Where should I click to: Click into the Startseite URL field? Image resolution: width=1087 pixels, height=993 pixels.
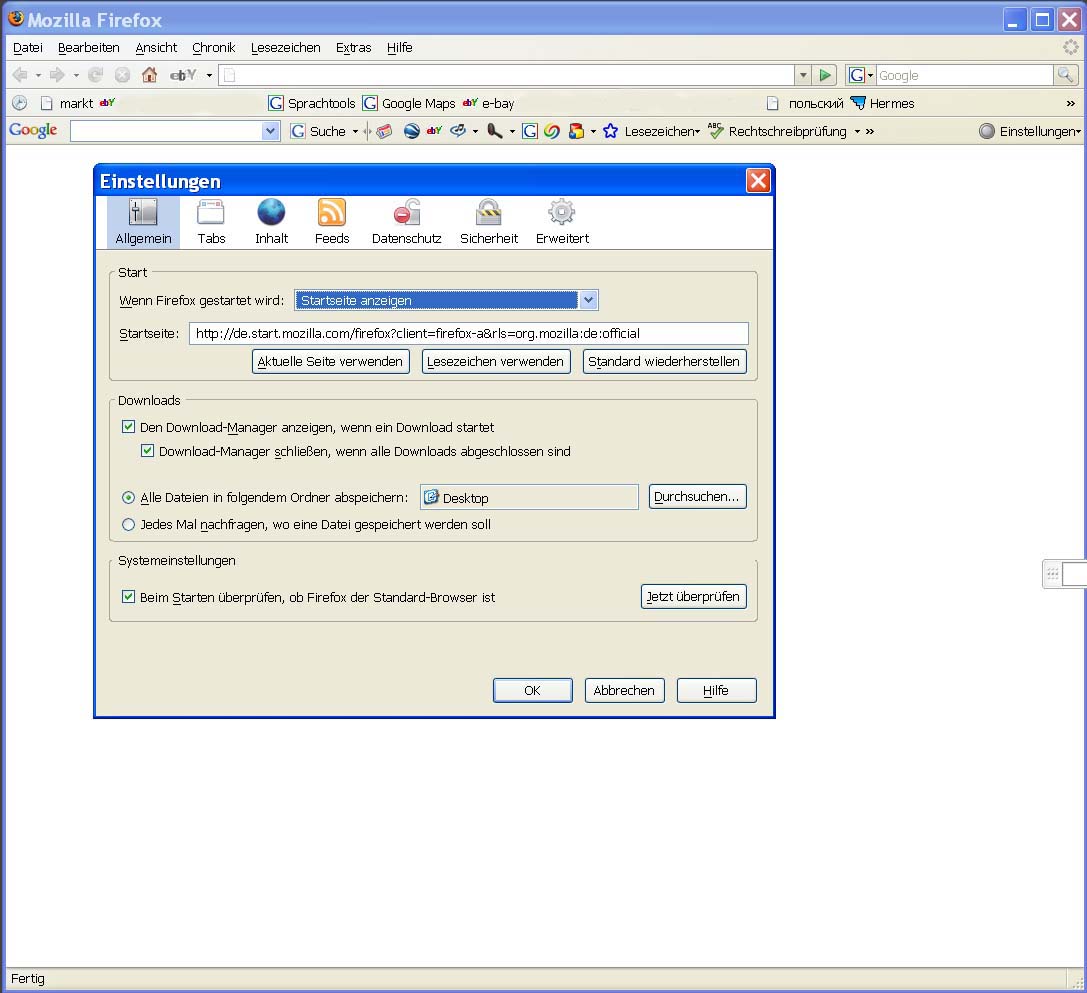[469, 334]
